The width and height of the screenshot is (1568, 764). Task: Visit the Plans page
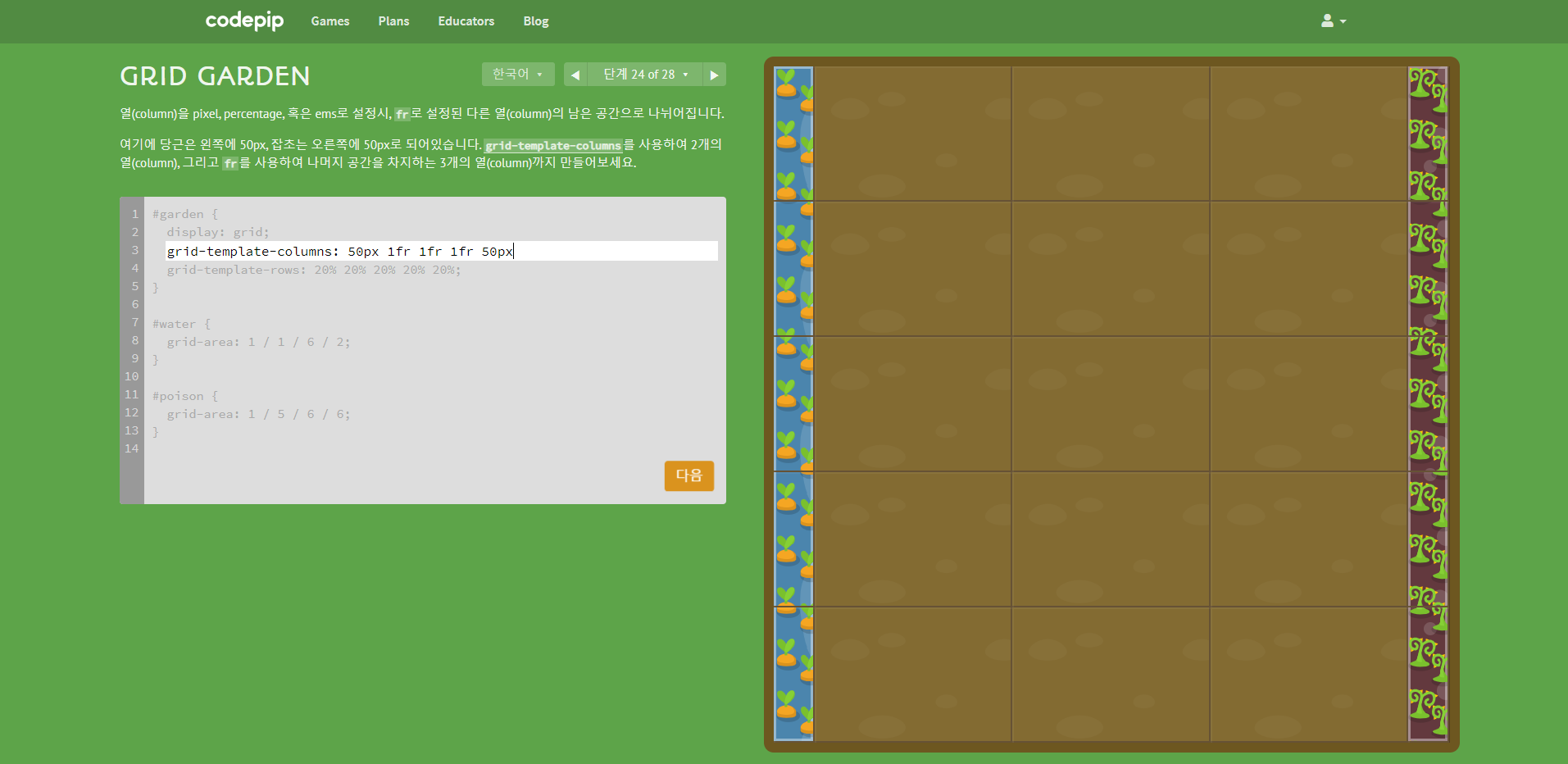tap(393, 21)
